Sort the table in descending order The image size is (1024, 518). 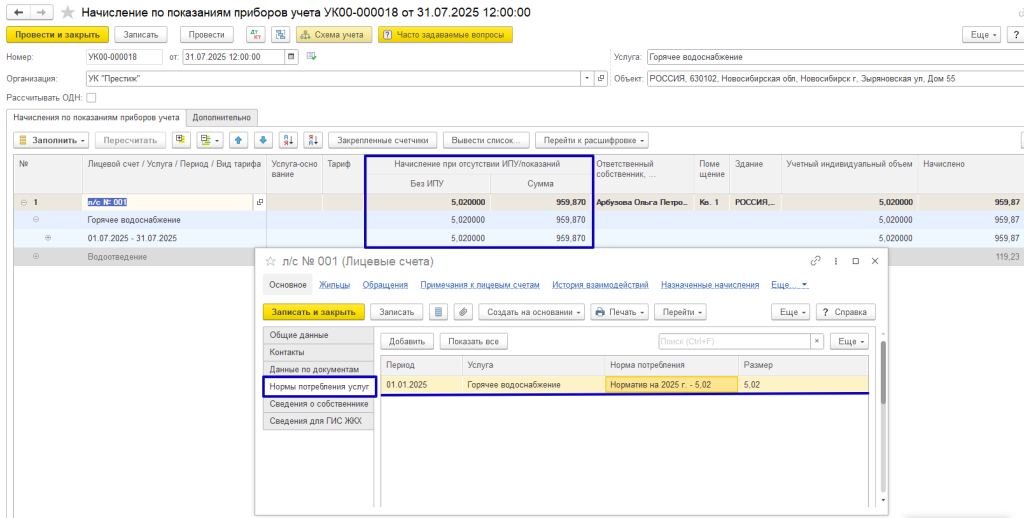[312, 140]
